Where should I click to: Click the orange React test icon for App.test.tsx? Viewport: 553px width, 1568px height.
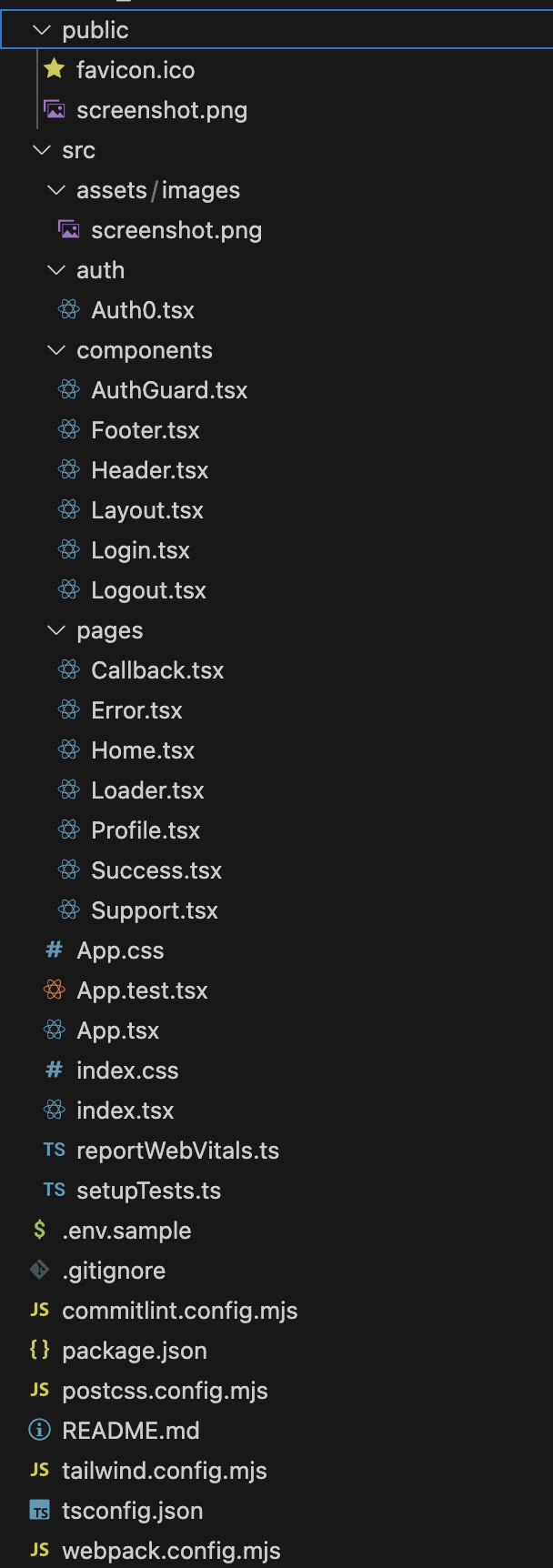tap(55, 990)
